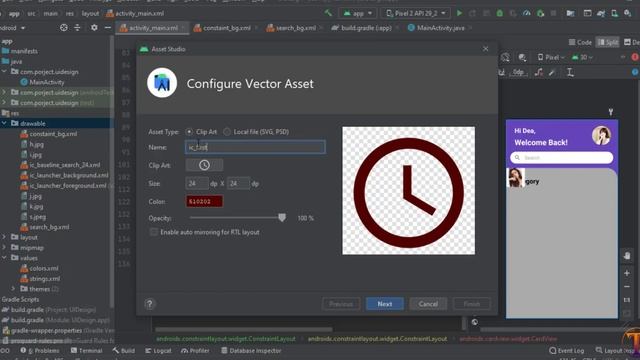
Task: Click the clock vector preview image
Action: click(x=409, y=191)
